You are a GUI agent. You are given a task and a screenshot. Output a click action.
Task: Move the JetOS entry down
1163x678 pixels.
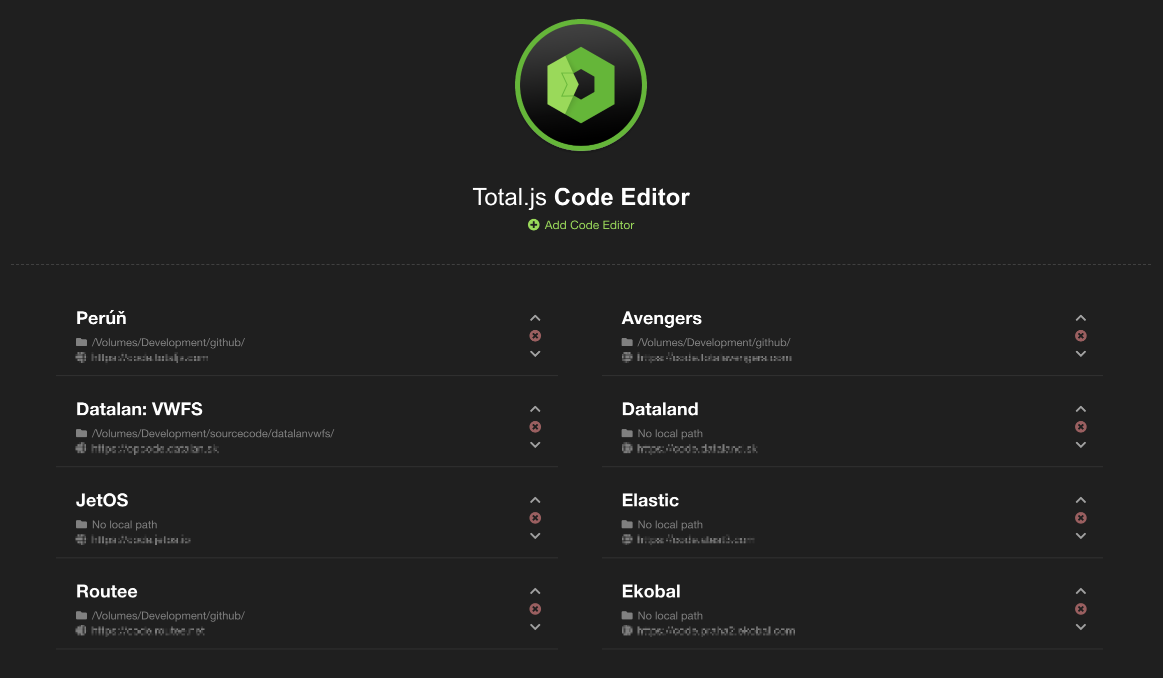tap(535, 536)
